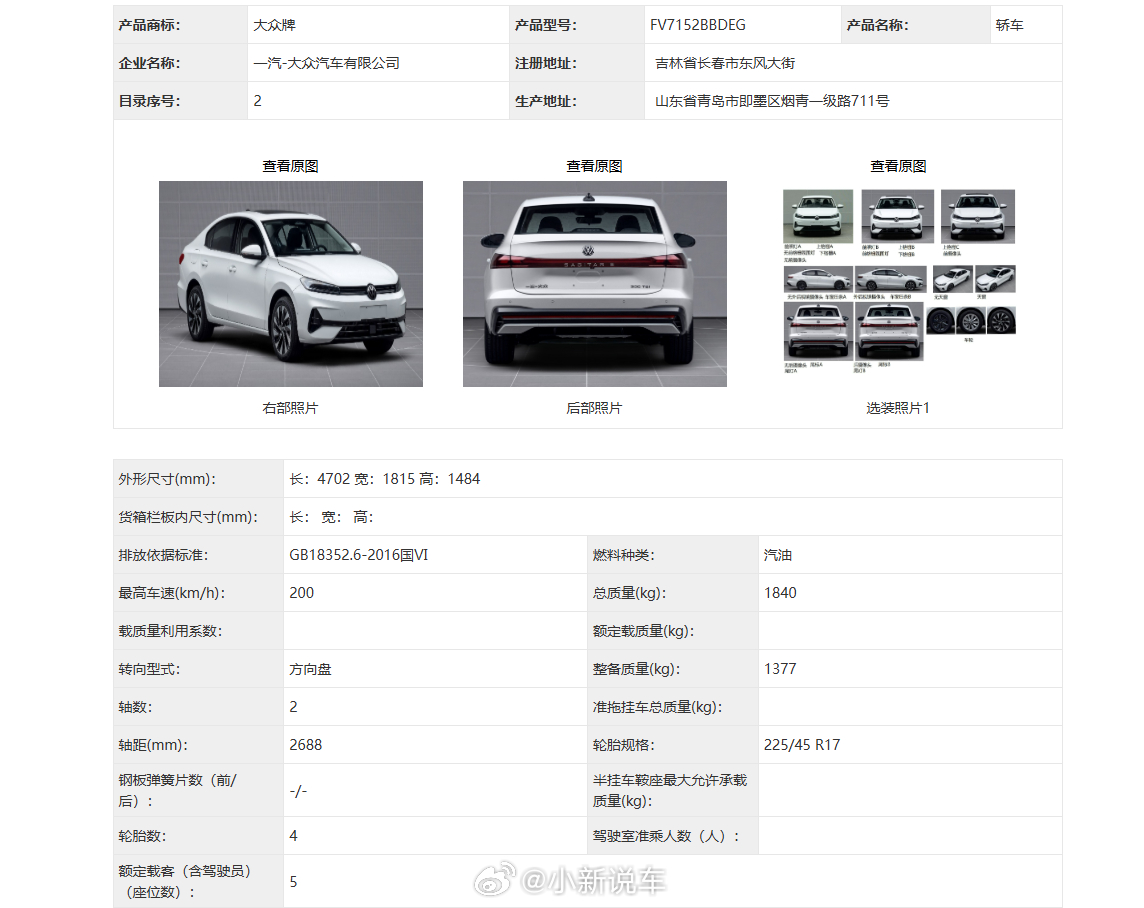Click the 燃料种类 label

click(x=624, y=554)
